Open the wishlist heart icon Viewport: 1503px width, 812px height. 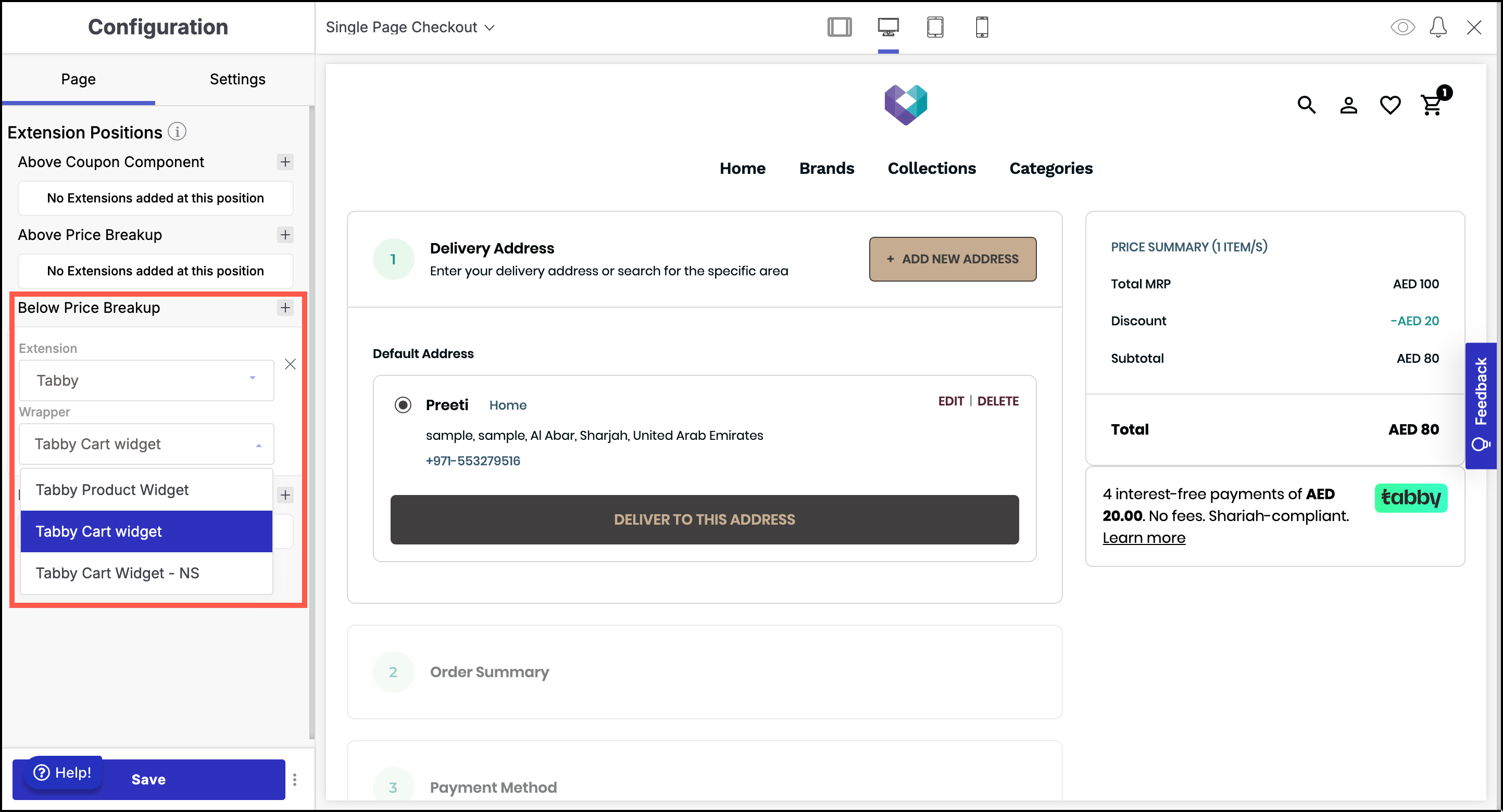coord(1391,105)
